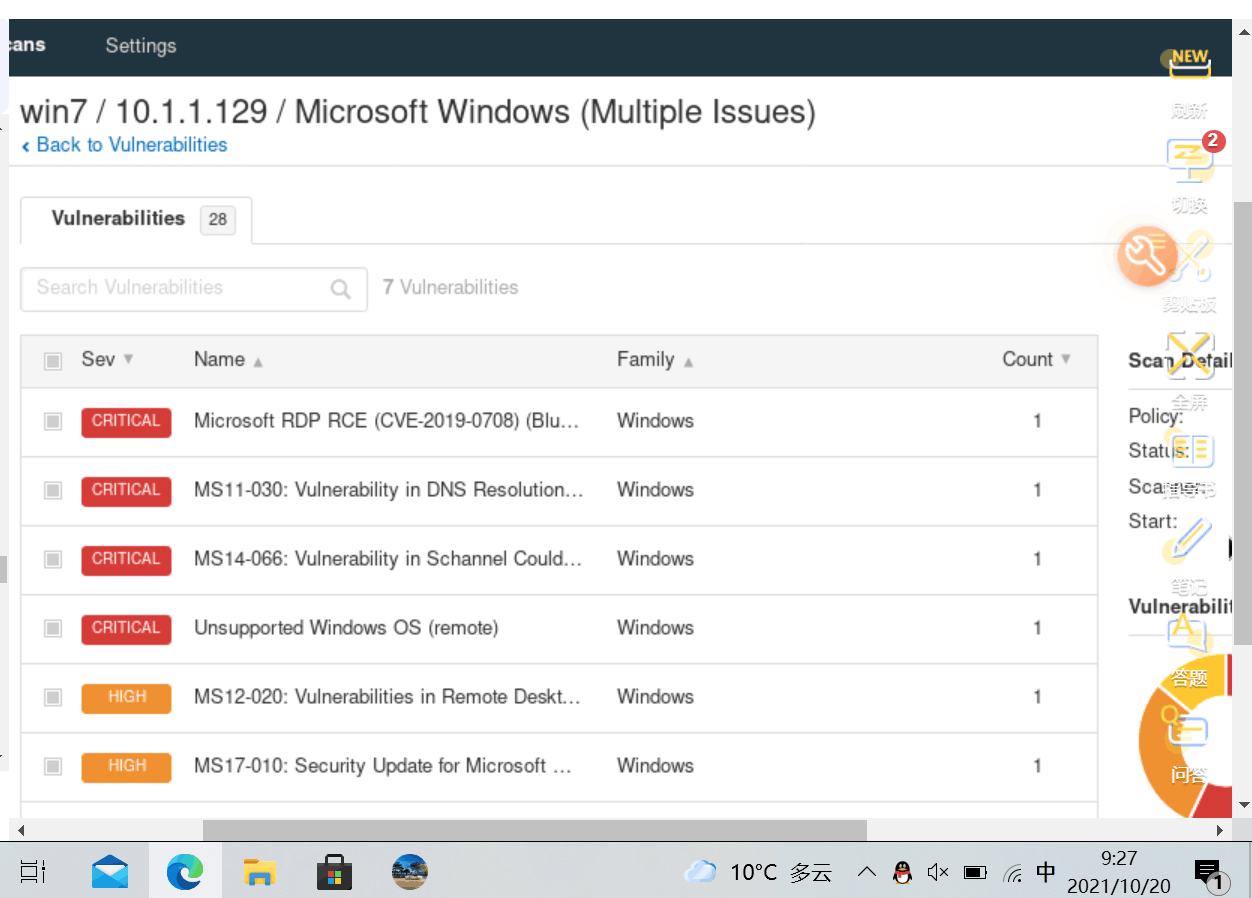Click the QQ penguin tray icon
1252x898 pixels.
tap(902, 872)
